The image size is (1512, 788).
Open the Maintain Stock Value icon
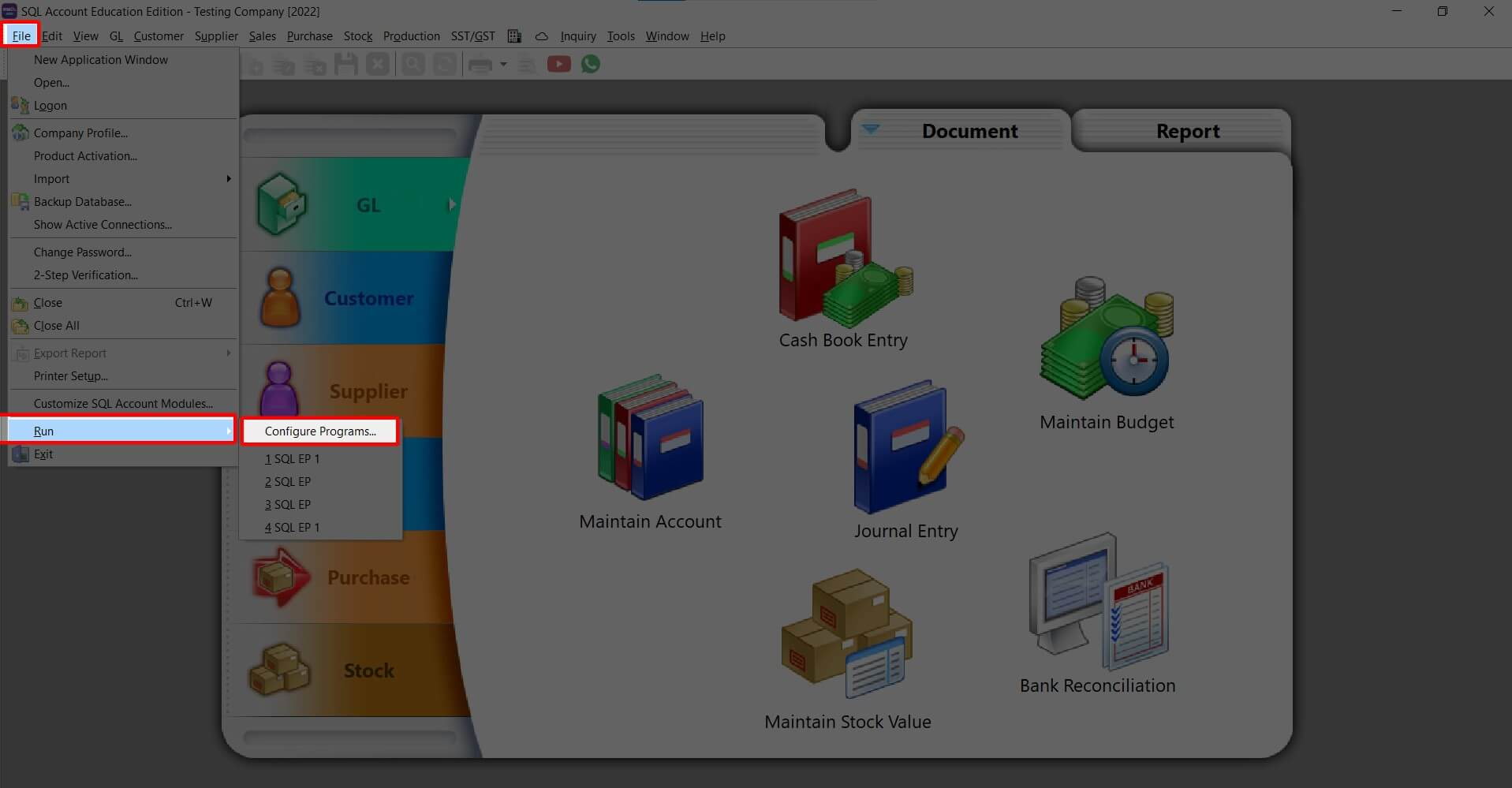[x=847, y=633]
